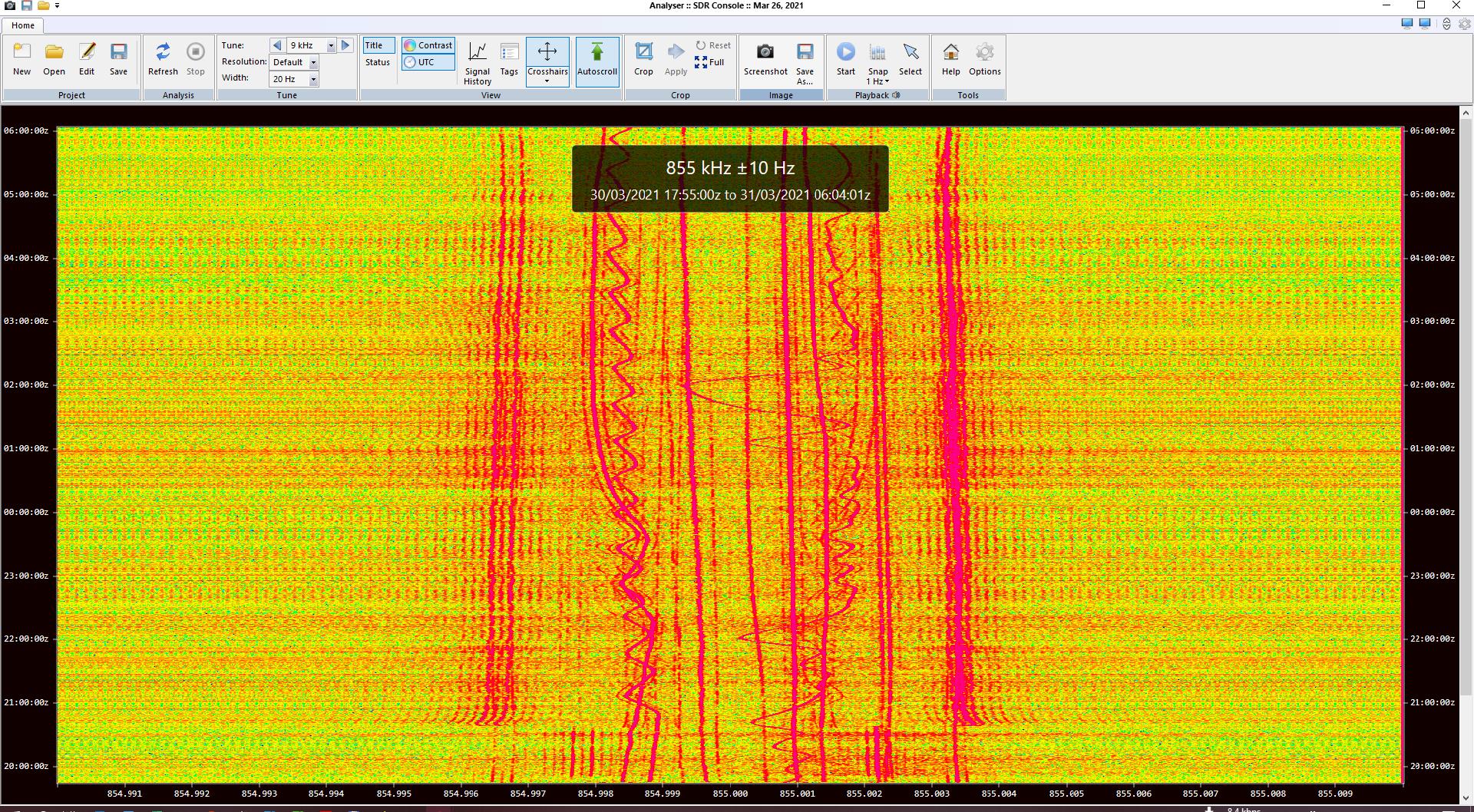Expand the Tune step 9 kHz dropdown

(331, 45)
